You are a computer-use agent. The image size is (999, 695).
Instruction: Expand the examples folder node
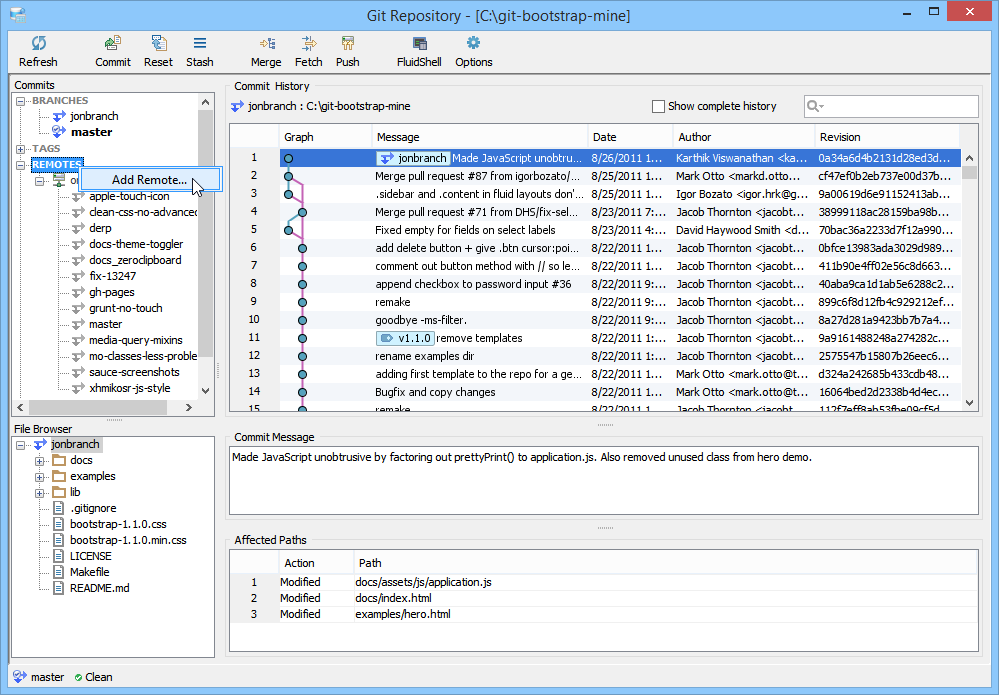coord(40,477)
